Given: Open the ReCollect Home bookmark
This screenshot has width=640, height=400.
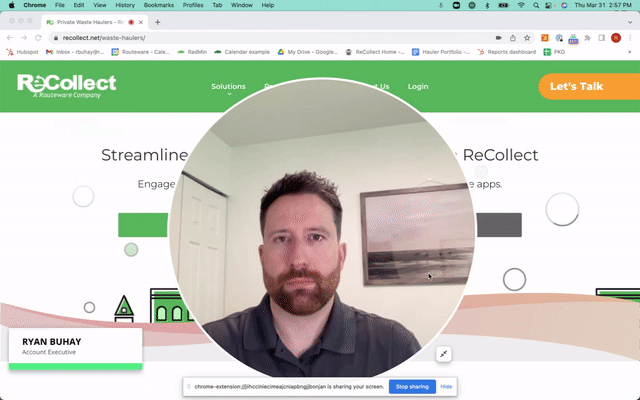Looking at the screenshot, I should coord(375,52).
